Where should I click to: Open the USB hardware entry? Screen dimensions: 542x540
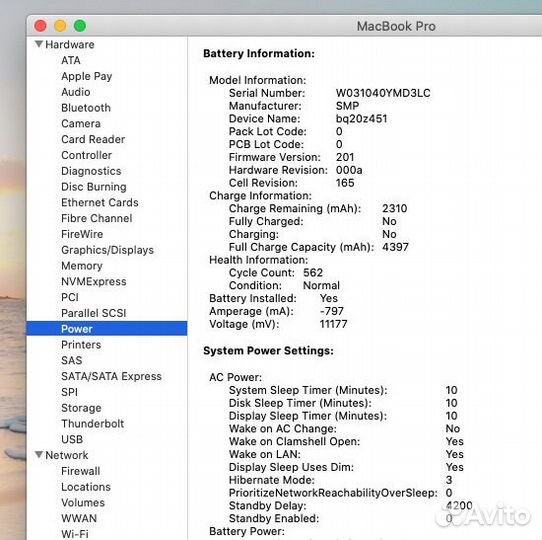(x=72, y=439)
